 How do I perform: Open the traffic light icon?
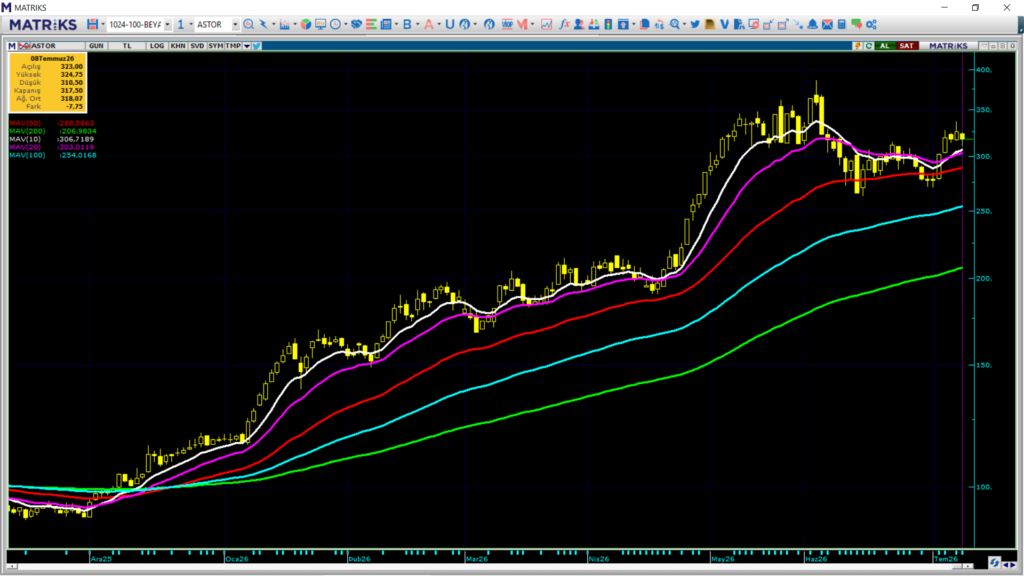point(608,24)
